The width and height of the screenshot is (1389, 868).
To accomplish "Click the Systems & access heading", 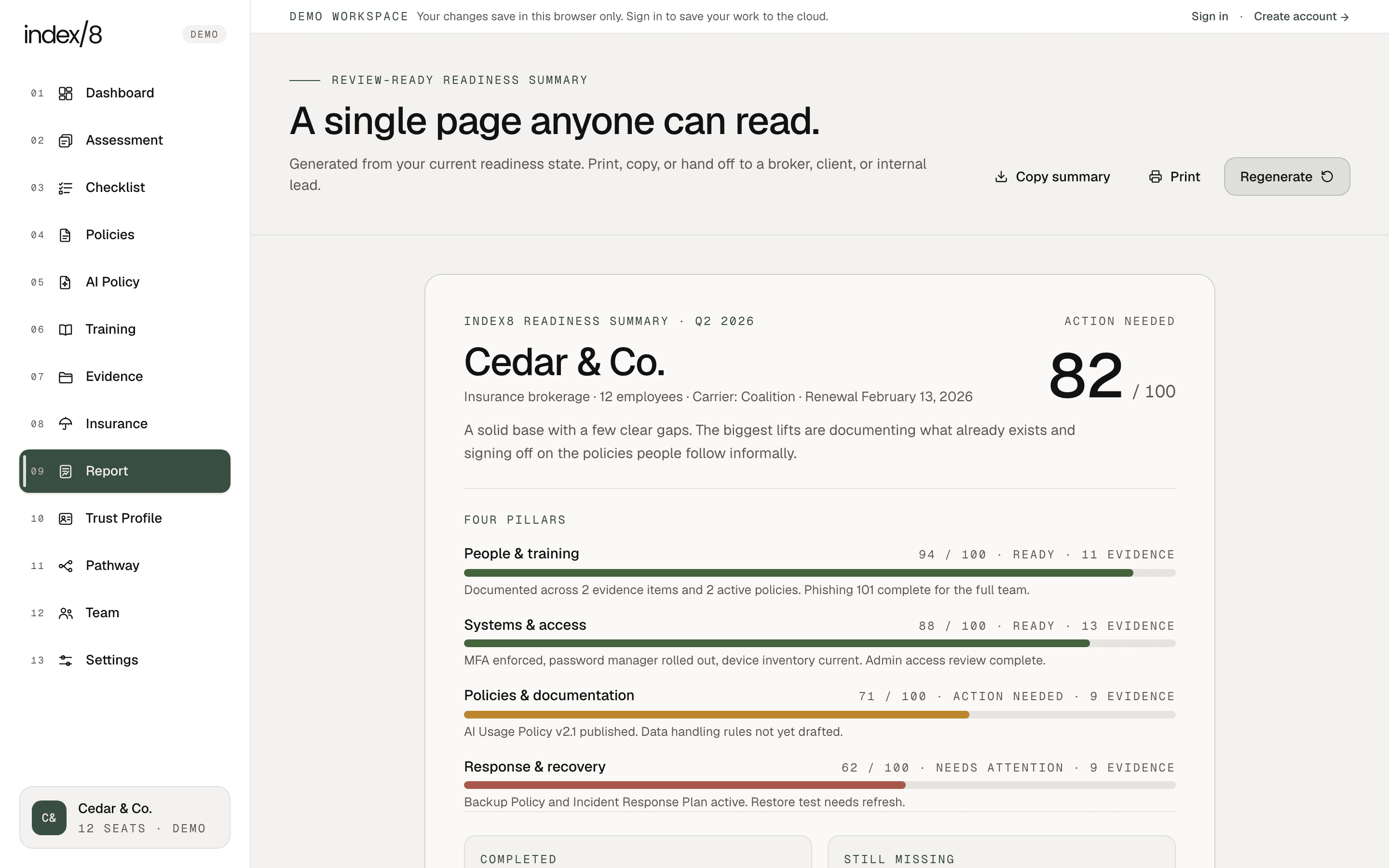I will tap(525, 625).
